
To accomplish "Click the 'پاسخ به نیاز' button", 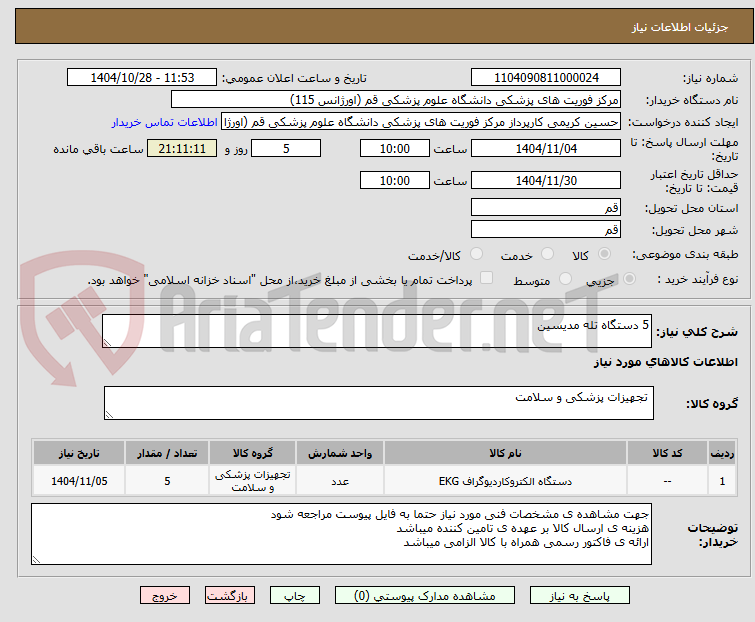I will click(580, 596).
